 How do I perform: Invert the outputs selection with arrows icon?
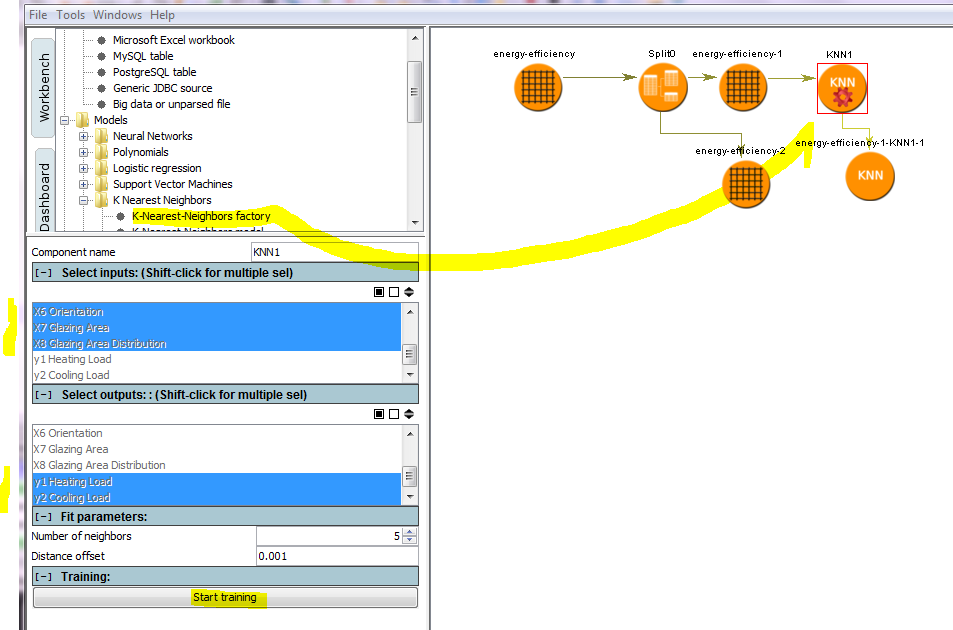click(409, 413)
